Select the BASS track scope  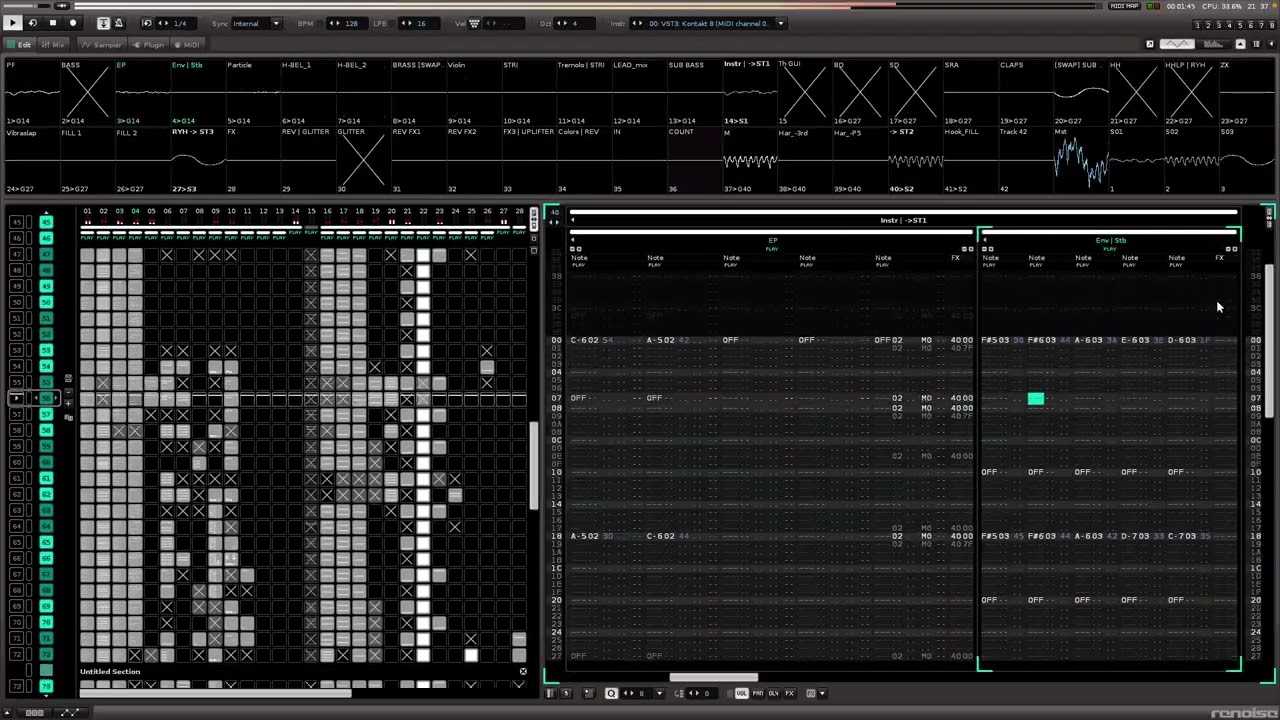click(x=86, y=92)
